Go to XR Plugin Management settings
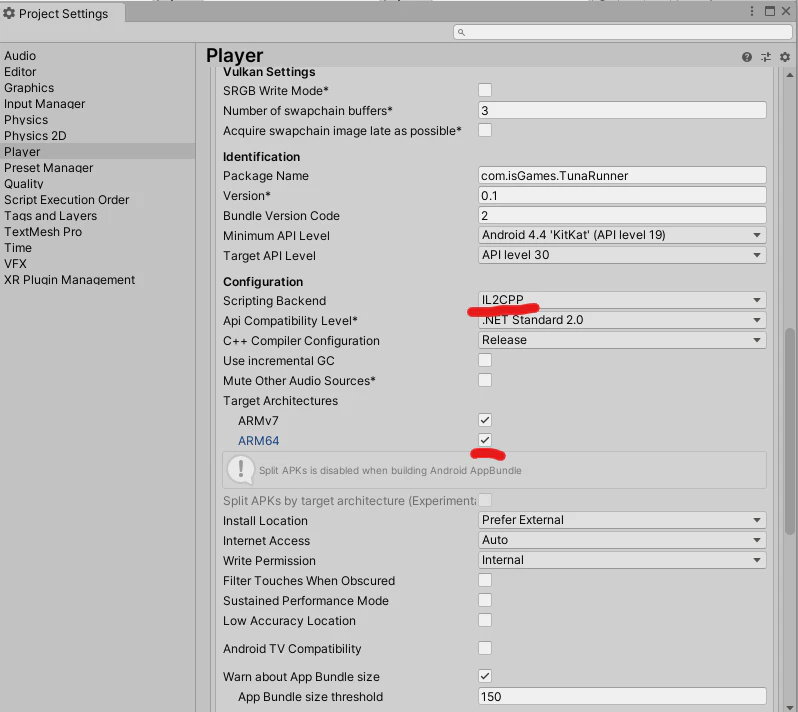 coord(70,280)
